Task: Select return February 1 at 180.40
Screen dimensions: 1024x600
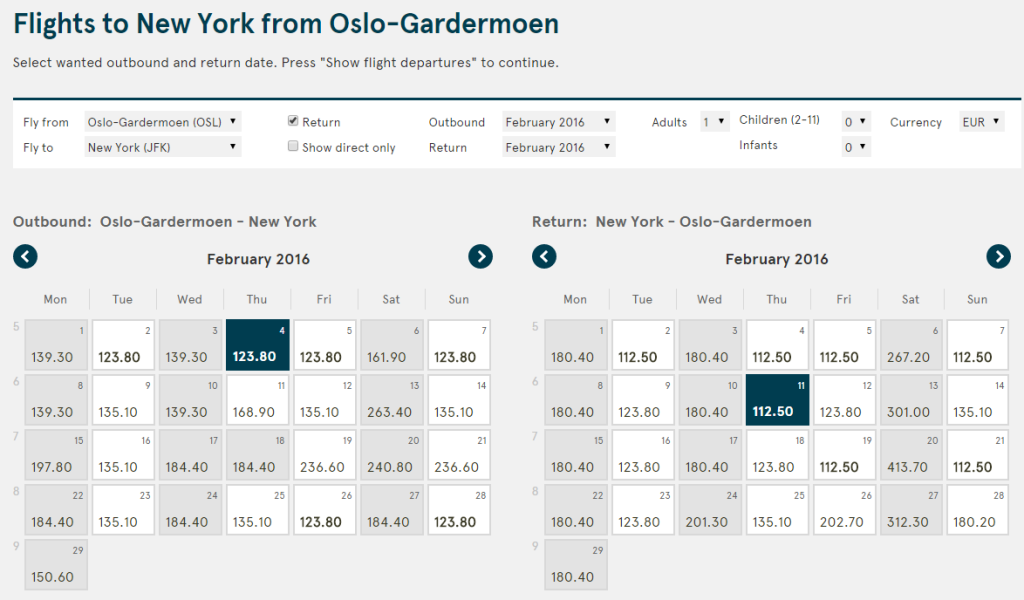Action: (x=576, y=345)
